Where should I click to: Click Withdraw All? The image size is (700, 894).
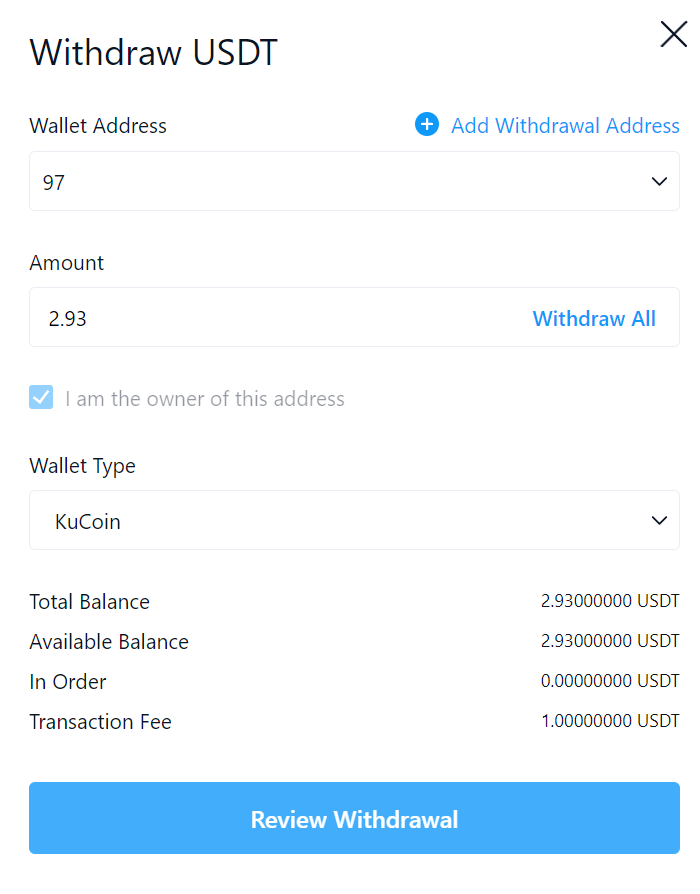[x=594, y=319]
